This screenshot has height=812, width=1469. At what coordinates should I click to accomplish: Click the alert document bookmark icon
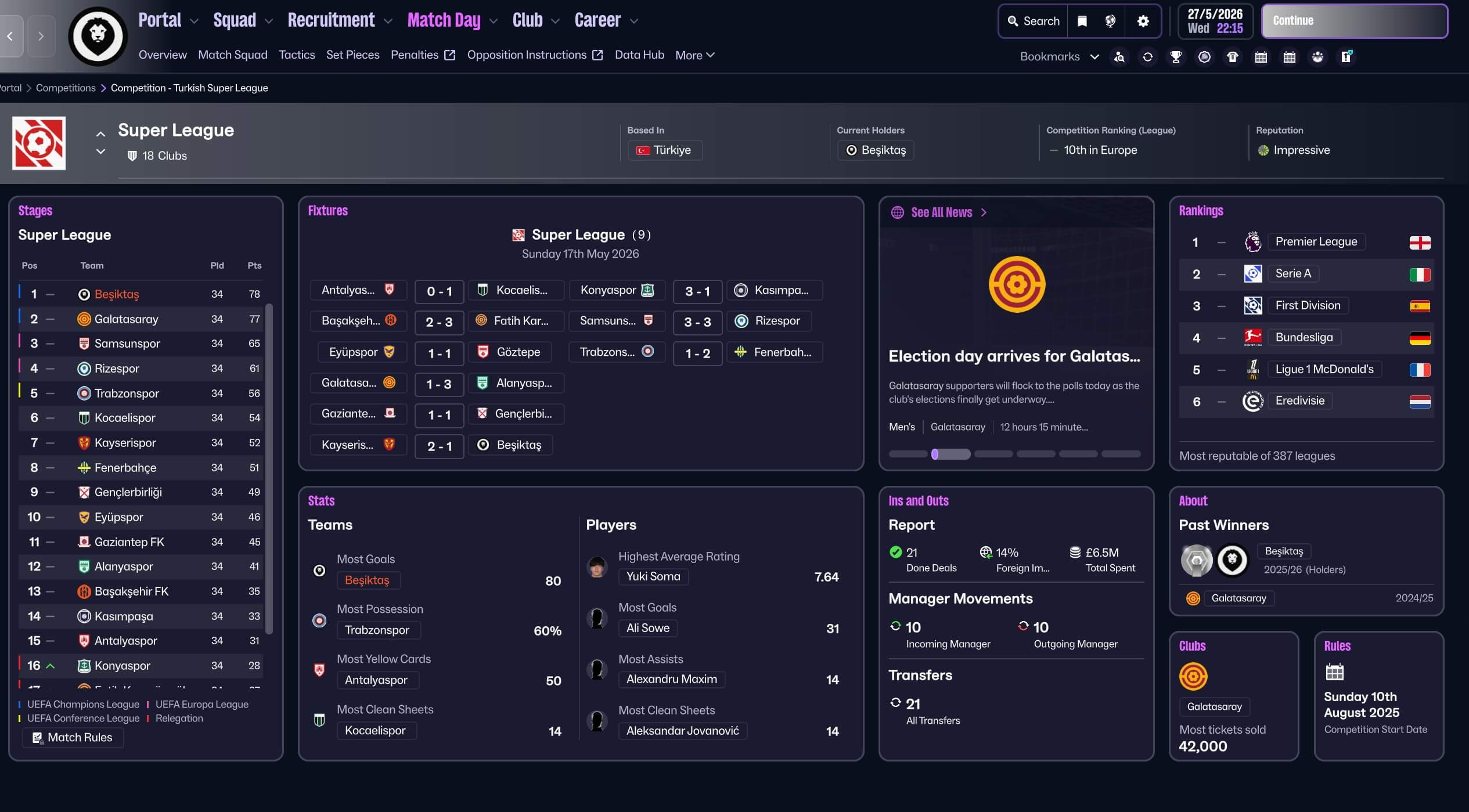pyautogui.click(x=1346, y=57)
